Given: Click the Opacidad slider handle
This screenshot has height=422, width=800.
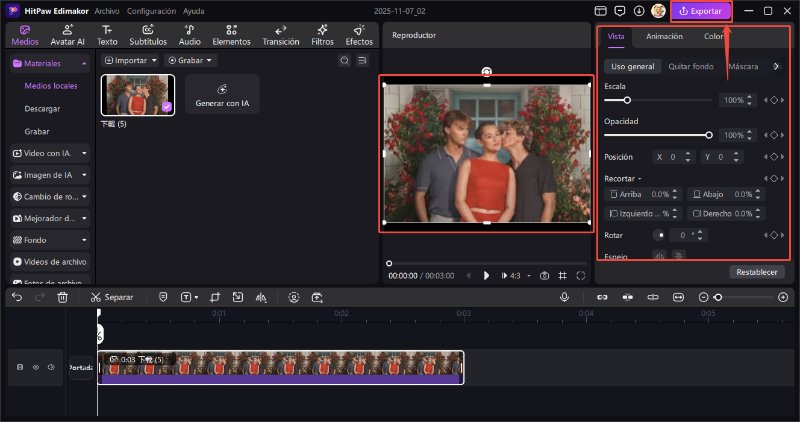Looking at the screenshot, I should pyautogui.click(x=709, y=134).
